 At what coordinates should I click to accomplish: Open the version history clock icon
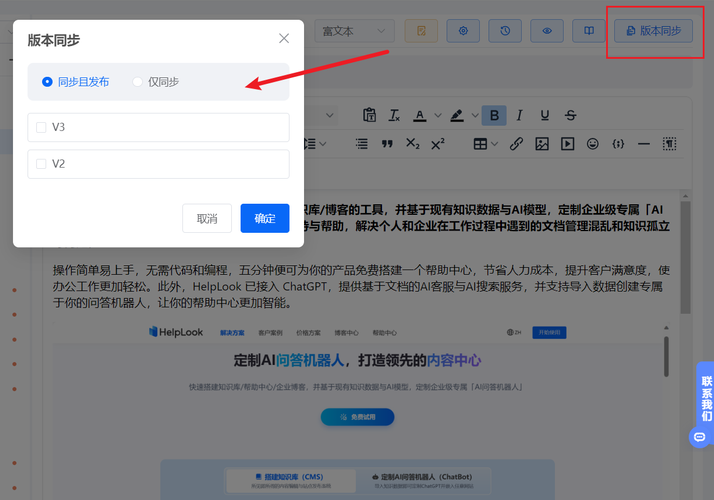coord(505,31)
